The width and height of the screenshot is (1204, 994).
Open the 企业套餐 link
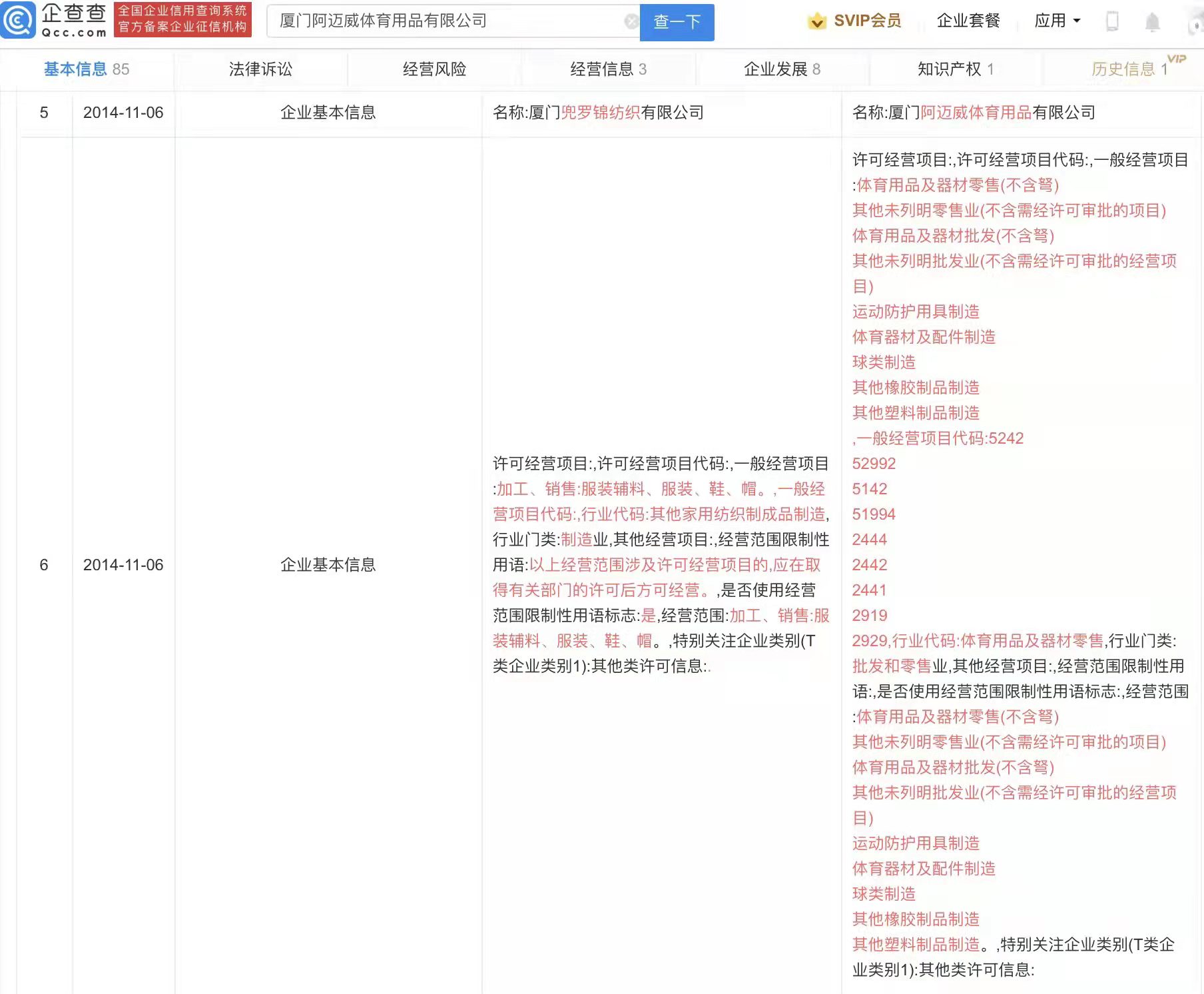(x=968, y=21)
